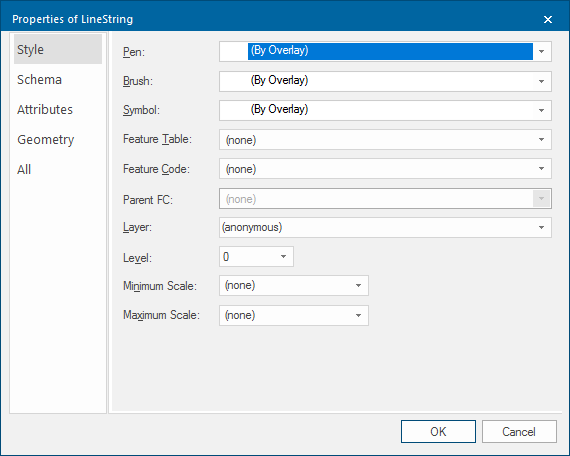Click the Level: label
570x456 pixels.
[137, 258]
